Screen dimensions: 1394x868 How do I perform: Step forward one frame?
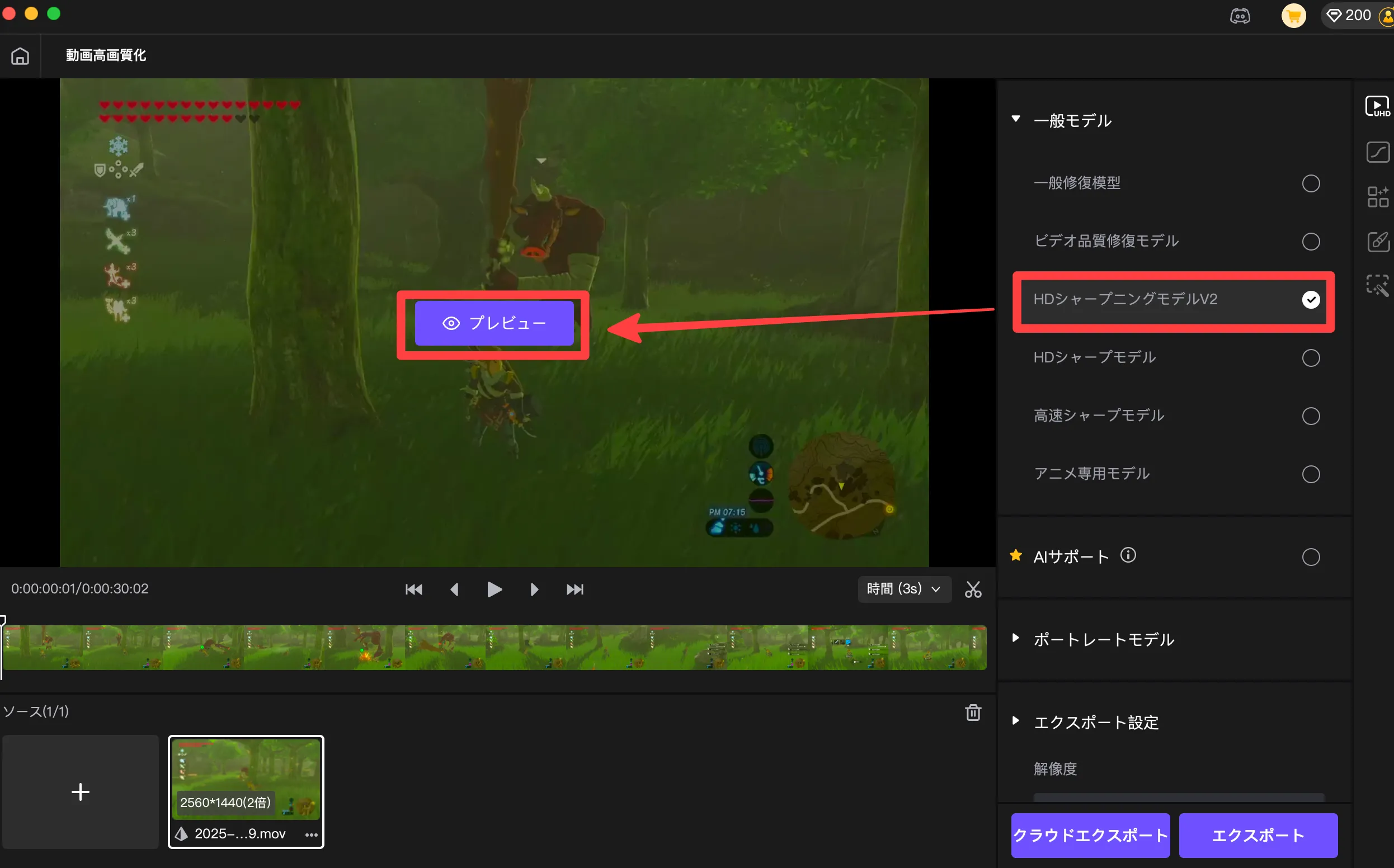[534, 589]
